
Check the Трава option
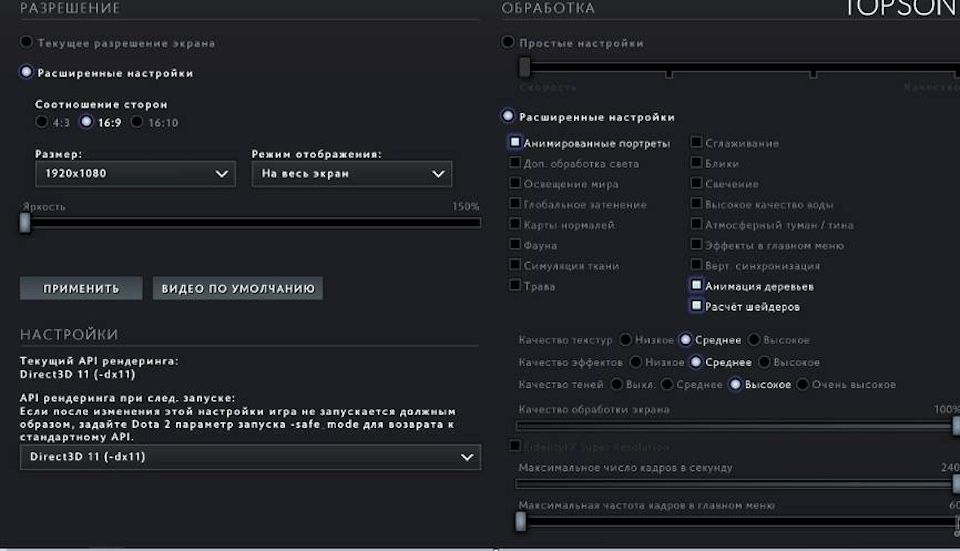(x=515, y=286)
